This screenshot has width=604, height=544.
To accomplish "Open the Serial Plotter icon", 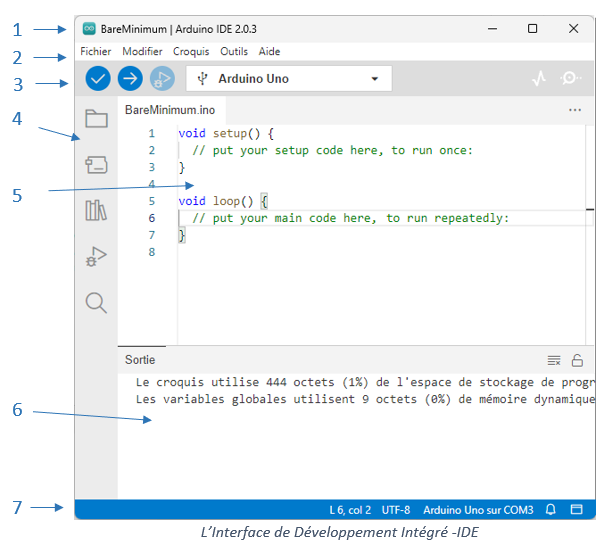I will tap(539, 78).
